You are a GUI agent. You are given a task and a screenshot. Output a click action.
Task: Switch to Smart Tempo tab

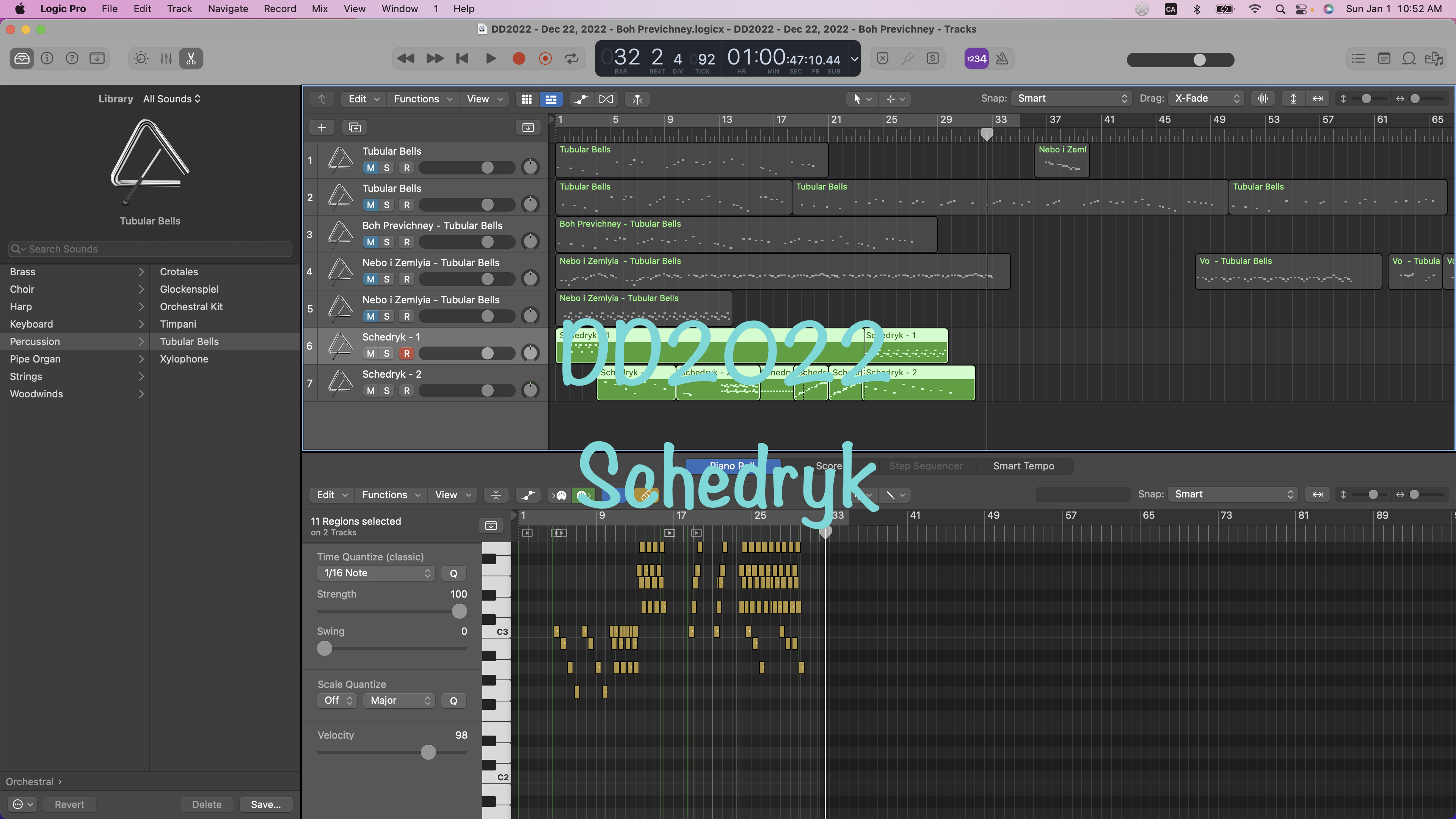pyautogui.click(x=1023, y=466)
